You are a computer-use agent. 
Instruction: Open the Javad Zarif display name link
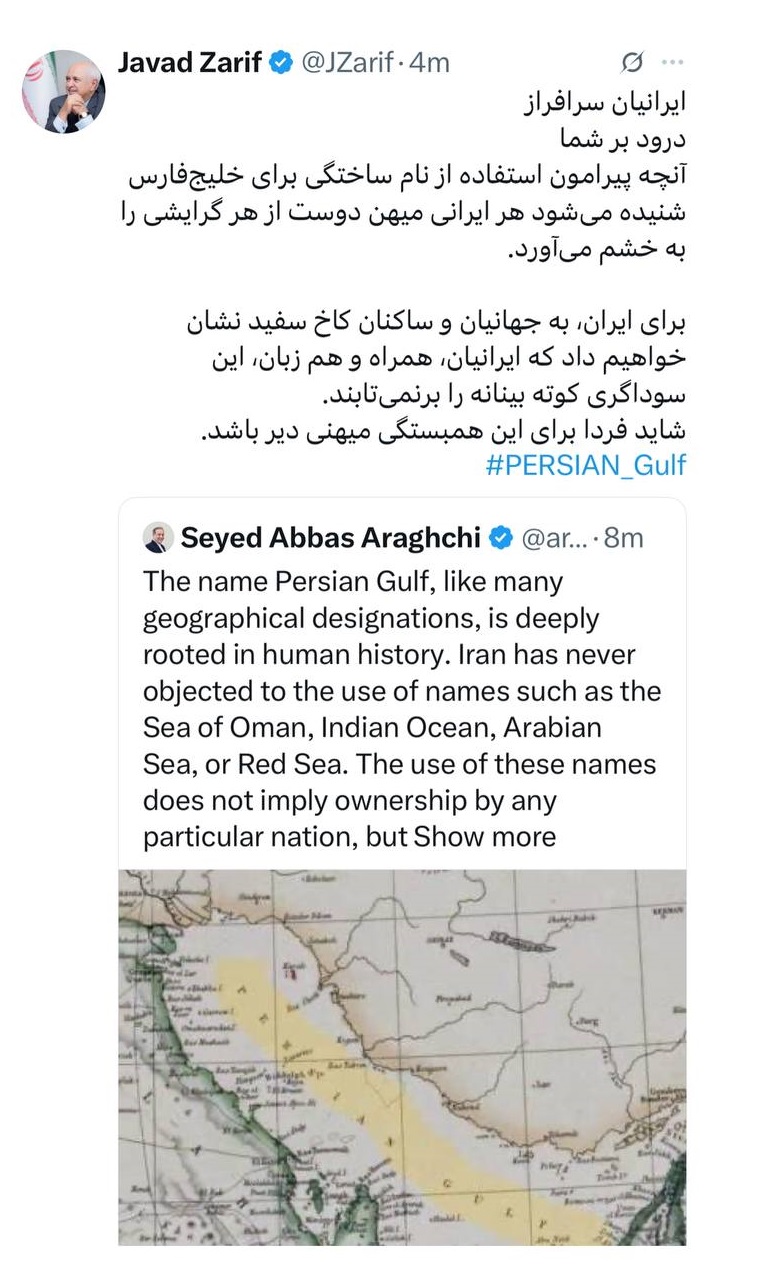pyautogui.click(x=190, y=63)
